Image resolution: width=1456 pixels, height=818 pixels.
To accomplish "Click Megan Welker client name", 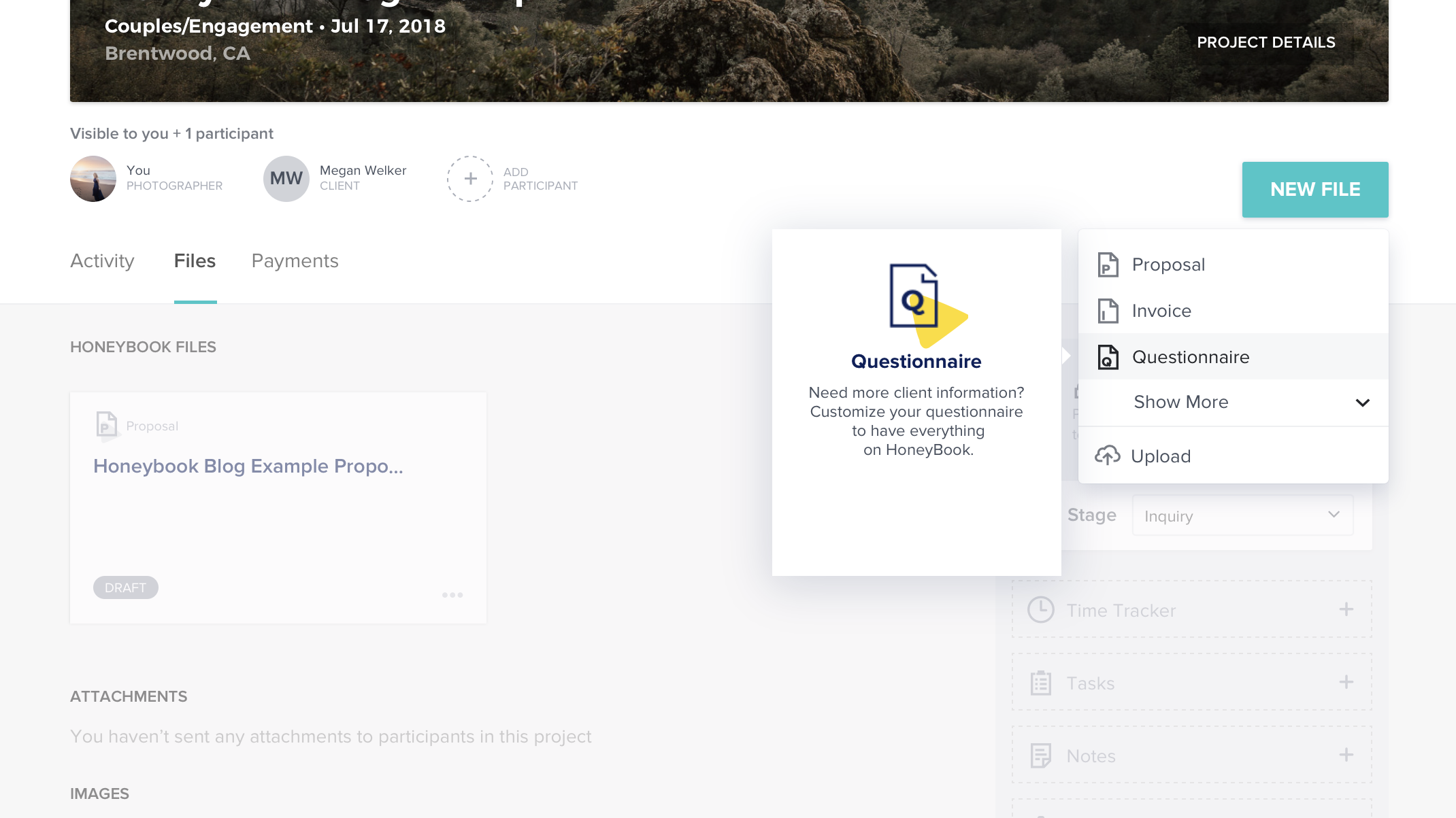I will [x=363, y=171].
